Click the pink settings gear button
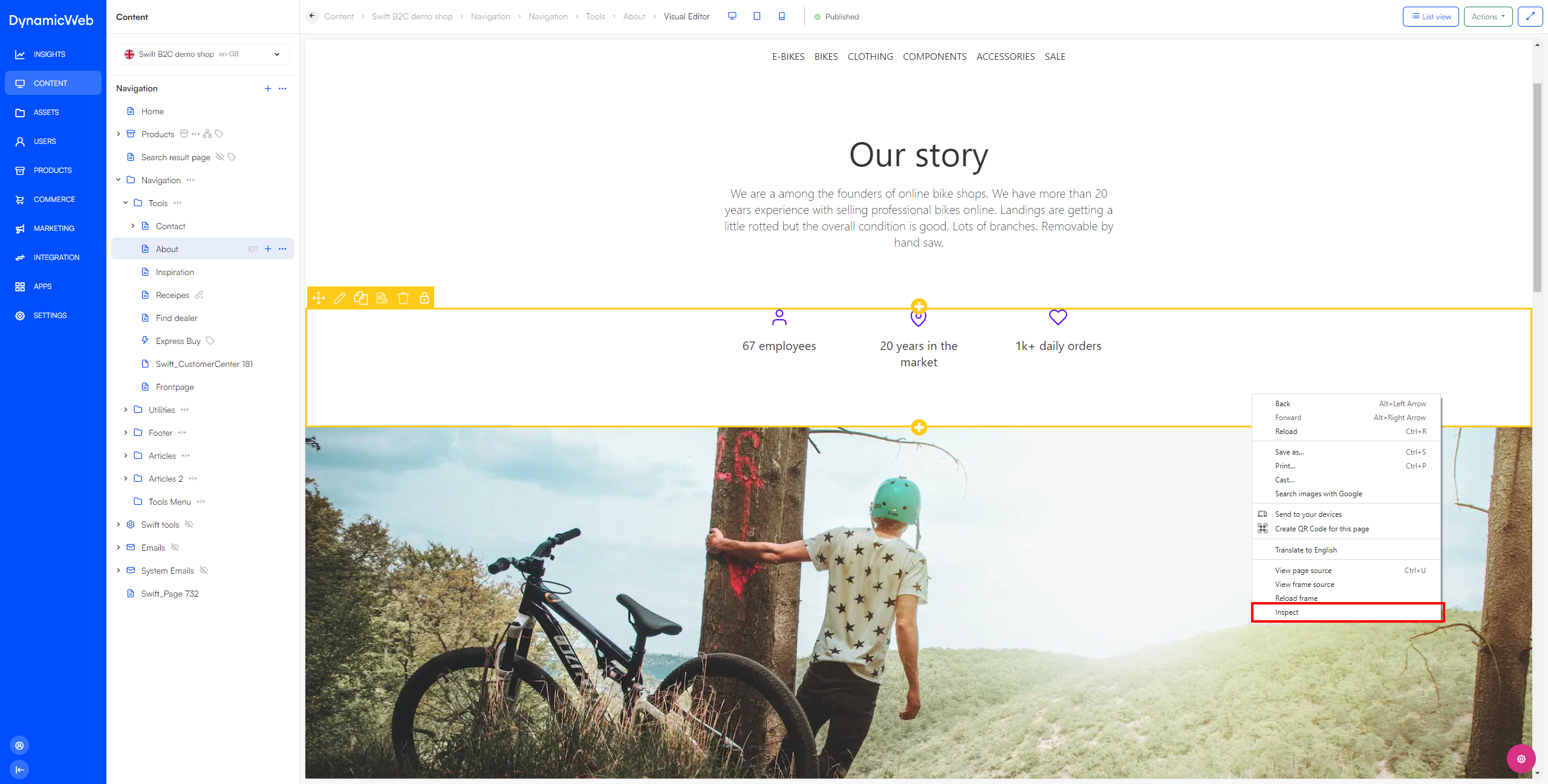The height and width of the screenshot is (784, 1548). pos(1521,759)
